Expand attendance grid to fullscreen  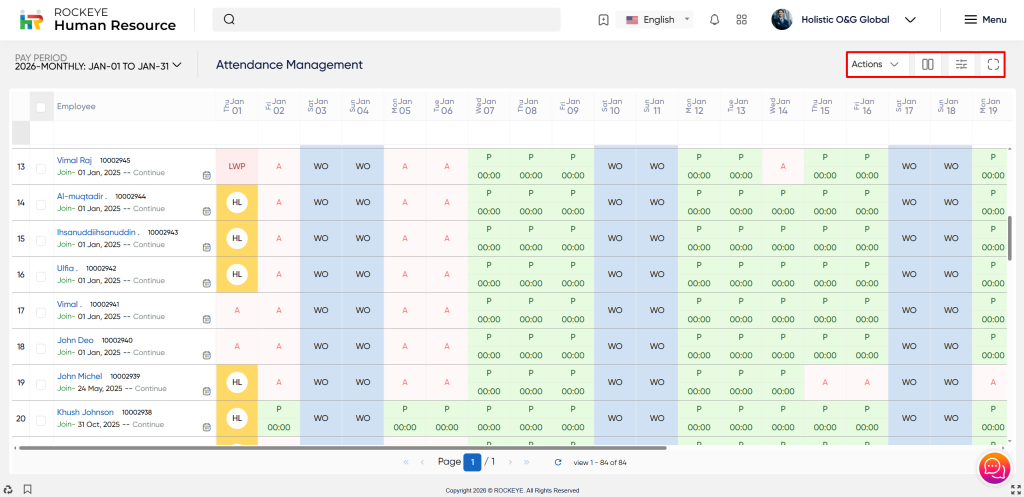click(993, 65)
